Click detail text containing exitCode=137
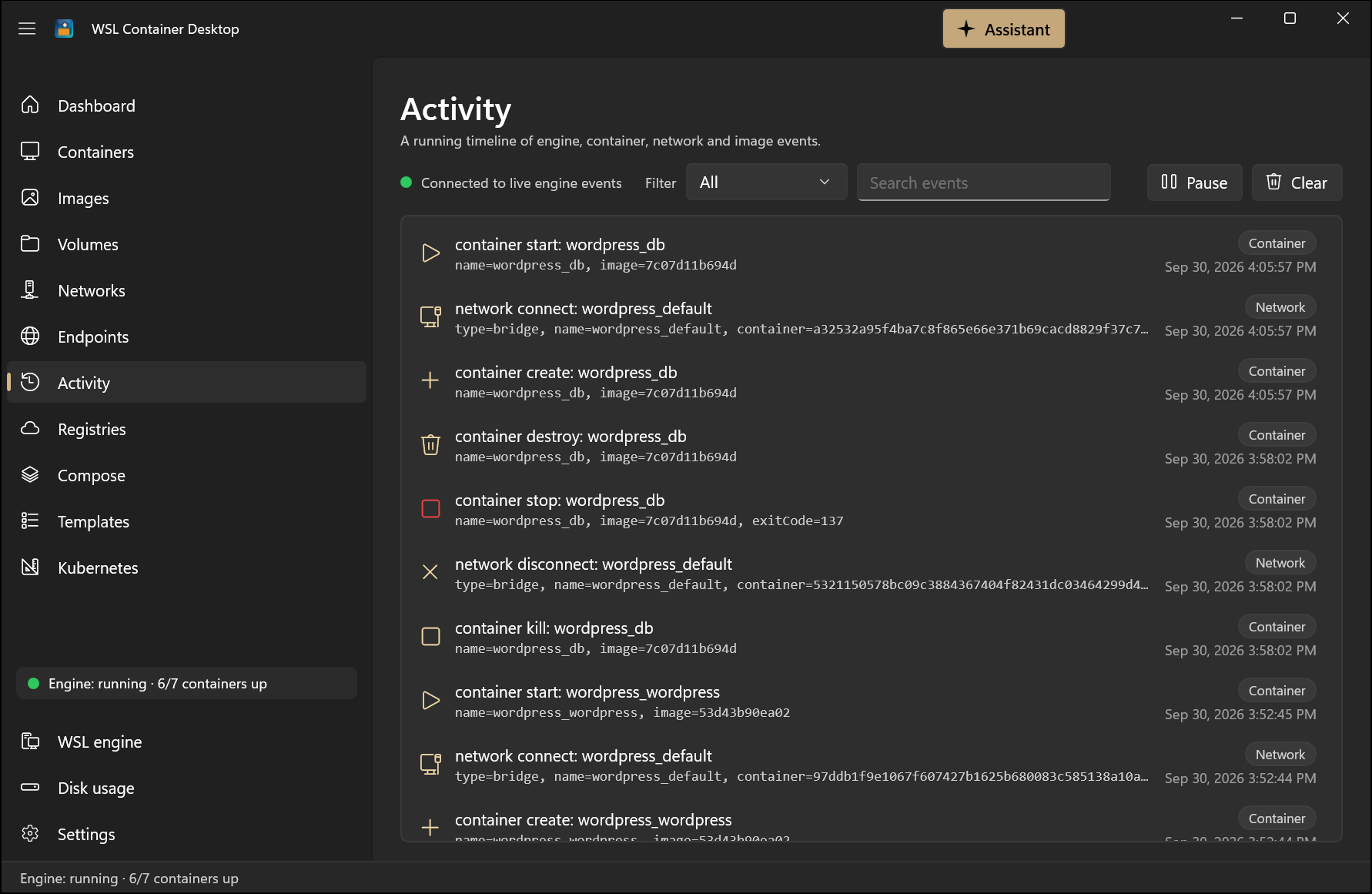The height and width of the screenshot is (894, 1372). tap(649, 521)
